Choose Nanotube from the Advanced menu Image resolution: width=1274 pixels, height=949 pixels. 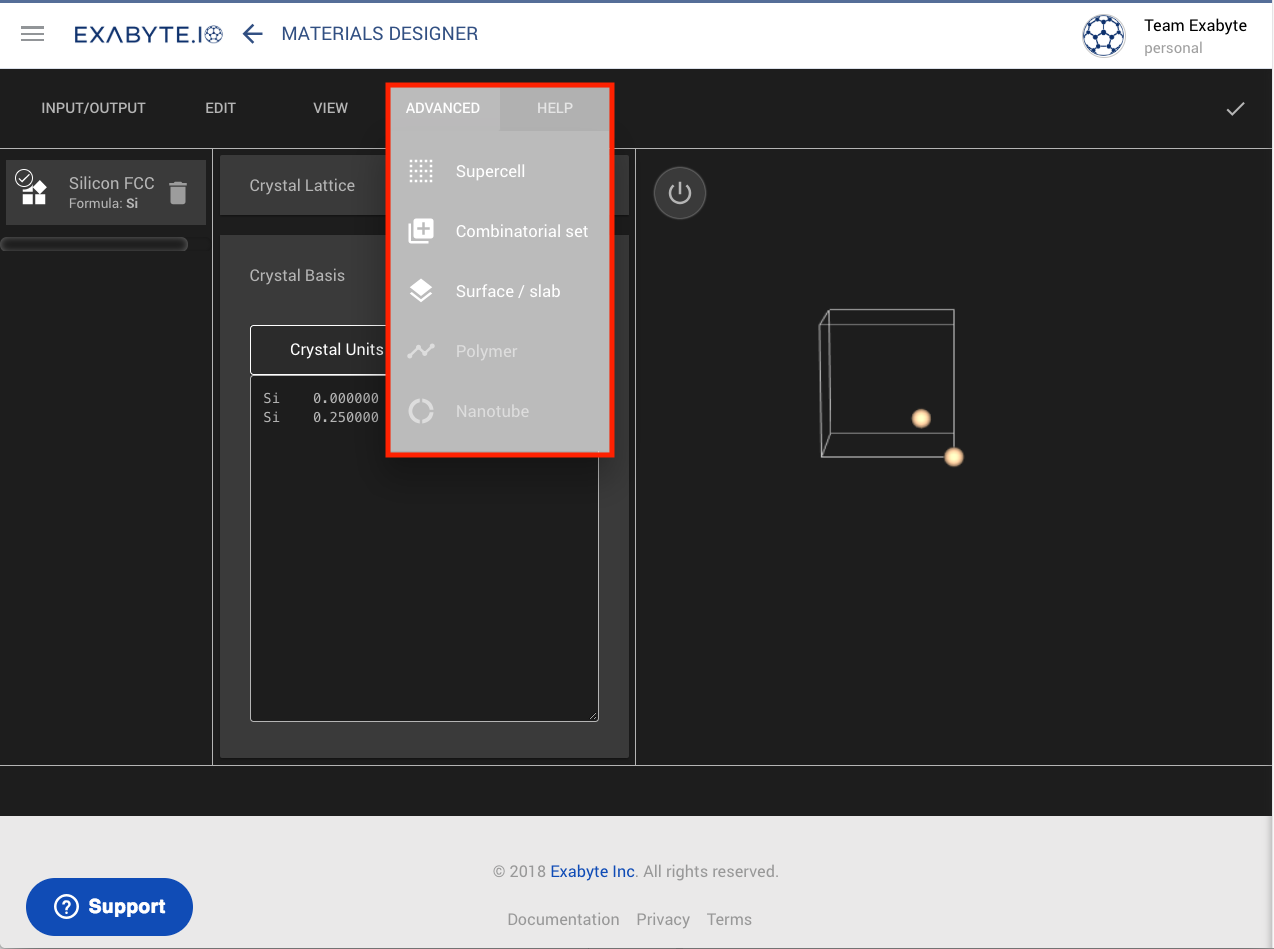492,411
